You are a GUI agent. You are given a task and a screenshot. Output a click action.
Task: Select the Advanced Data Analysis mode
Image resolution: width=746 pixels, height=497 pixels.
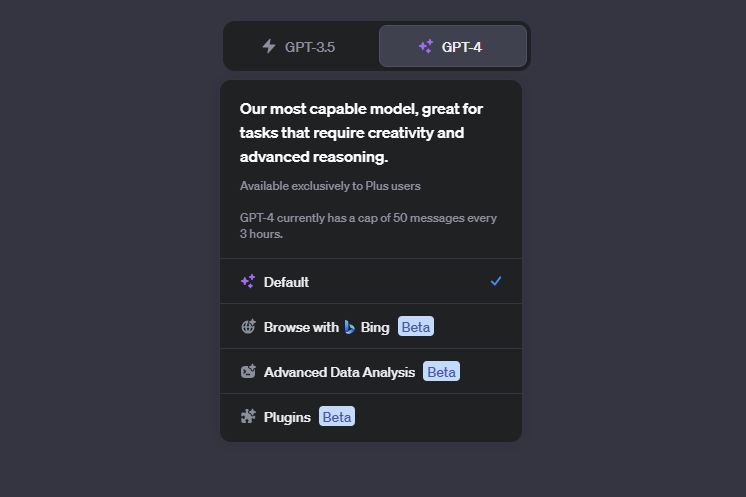coord(371,371)
